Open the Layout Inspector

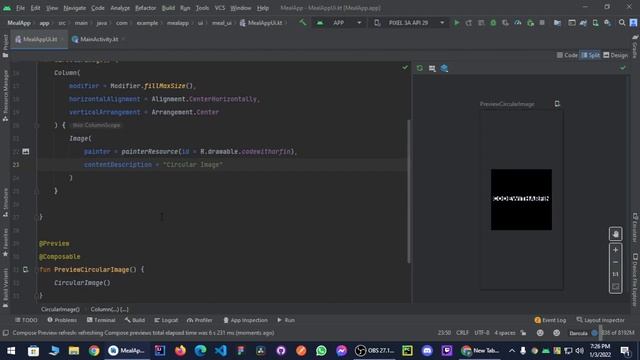click(x=600, y=320)
